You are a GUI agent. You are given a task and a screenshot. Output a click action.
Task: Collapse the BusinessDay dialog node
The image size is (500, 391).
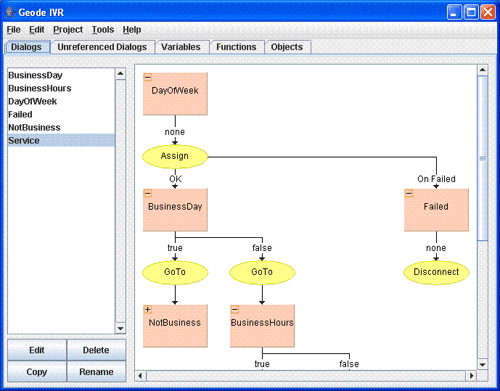(148, 193)
